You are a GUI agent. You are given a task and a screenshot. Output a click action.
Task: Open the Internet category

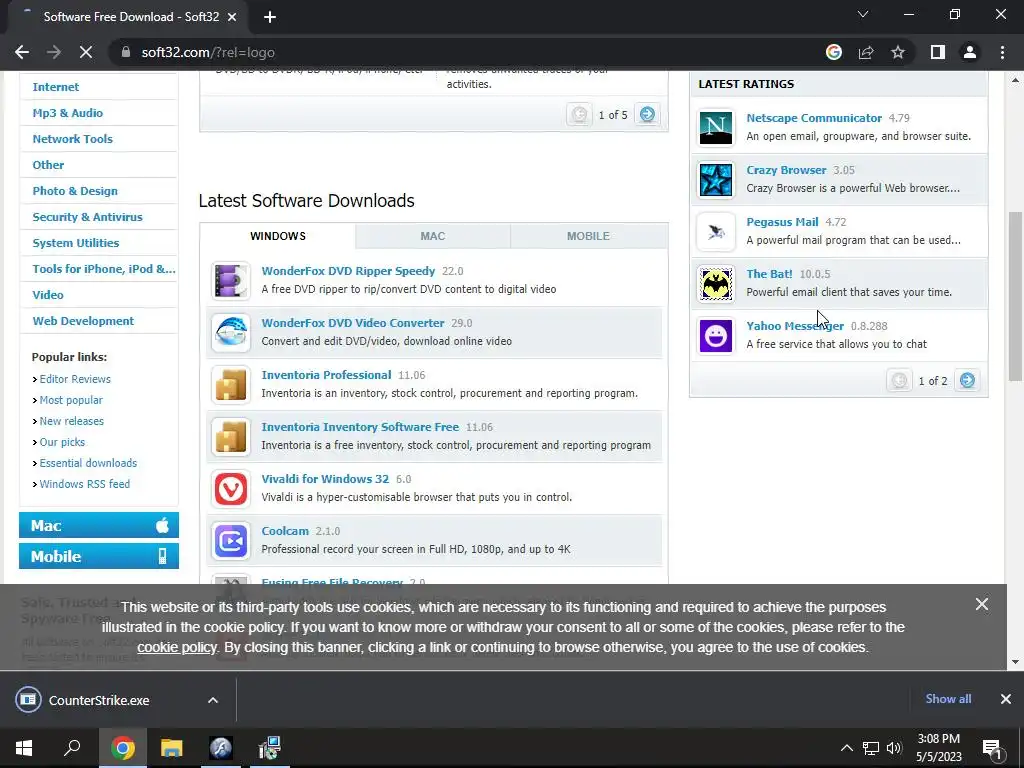tap(56, 87)
